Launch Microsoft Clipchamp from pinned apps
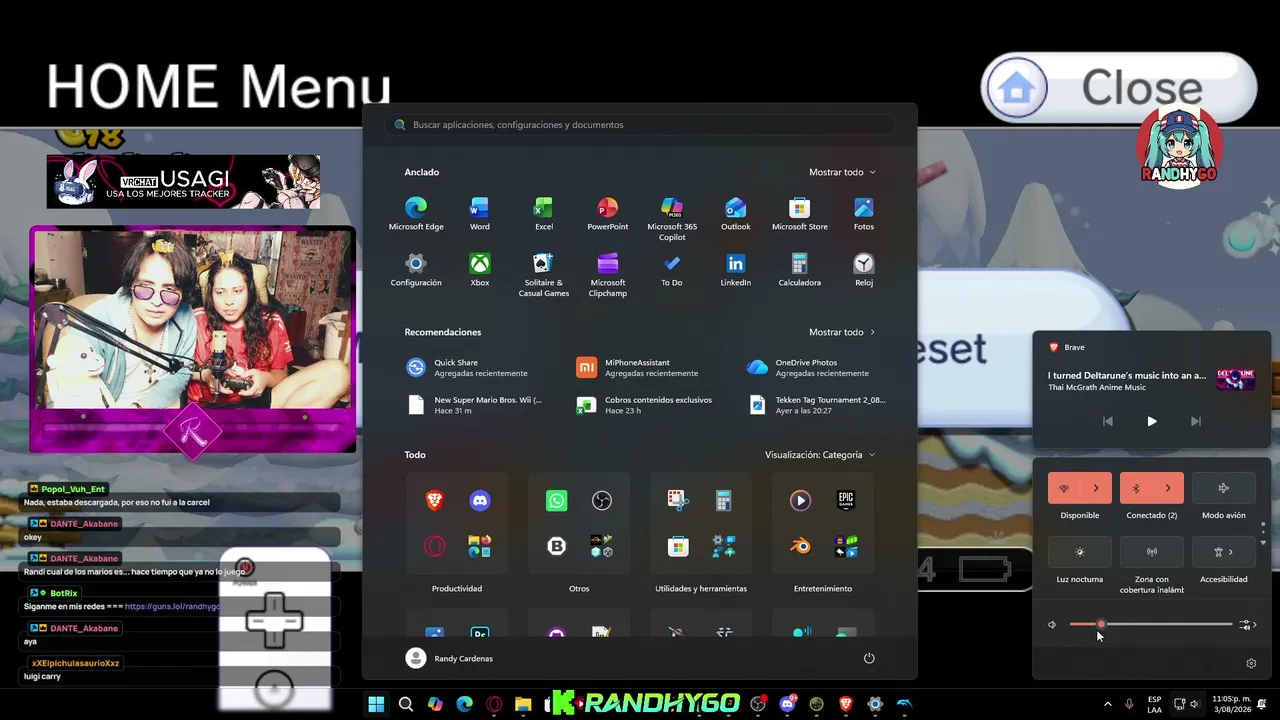The height and width of the screenshot is (720, 1280). [608, 275]
